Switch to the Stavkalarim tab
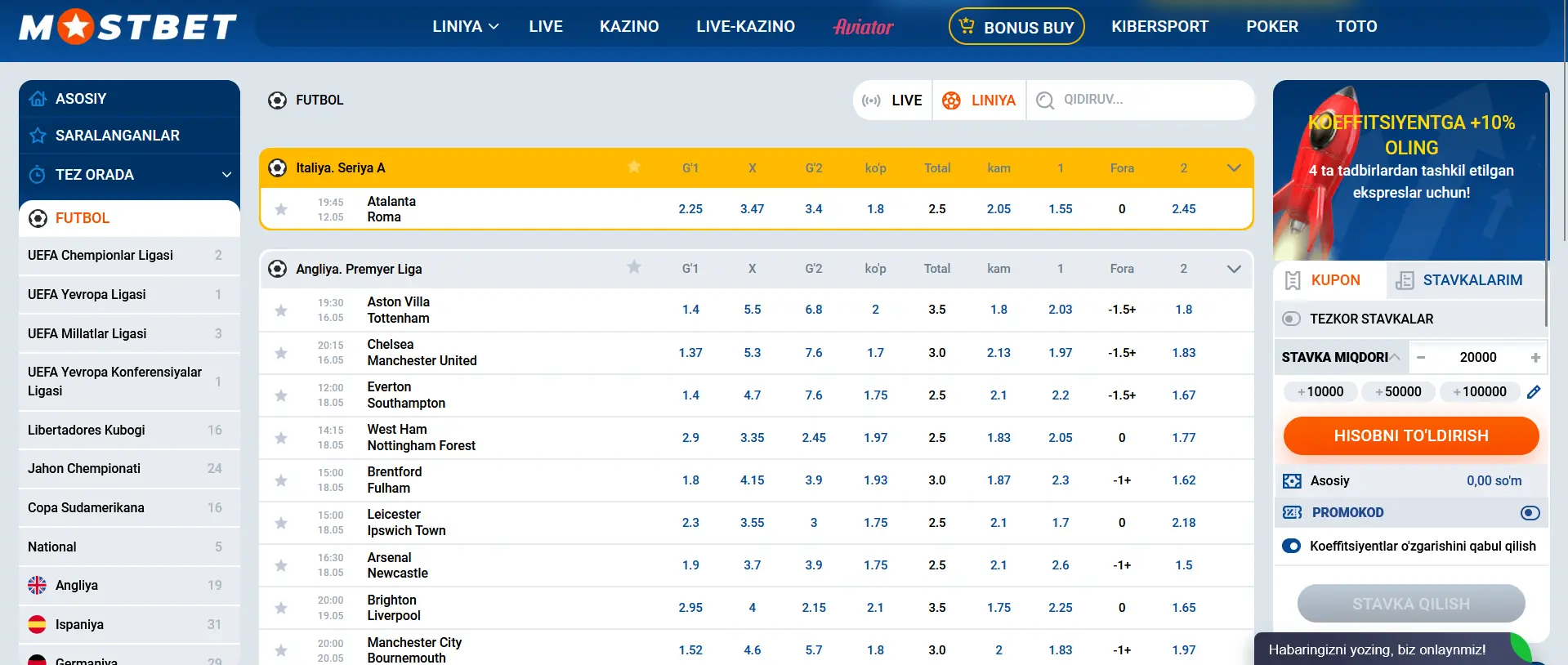Screen dimensions: 1568x665 point(1466,280)
